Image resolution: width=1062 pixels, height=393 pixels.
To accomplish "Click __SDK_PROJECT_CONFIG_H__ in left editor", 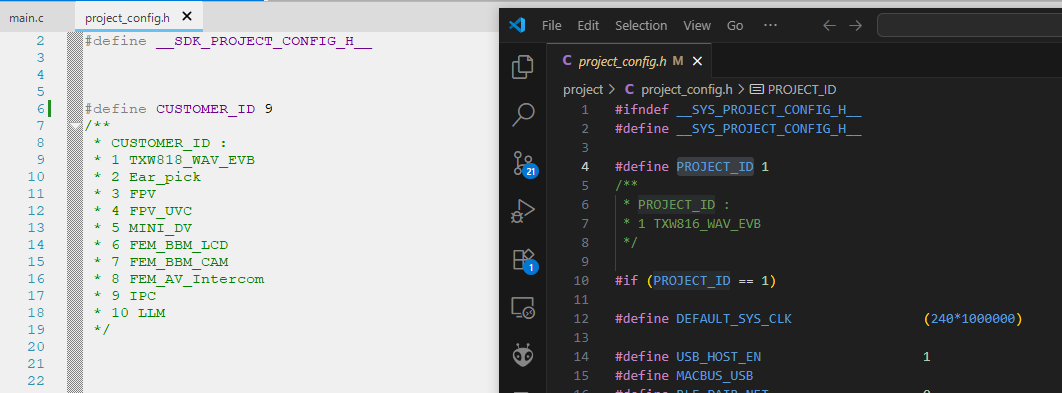I will pos(264,41).
